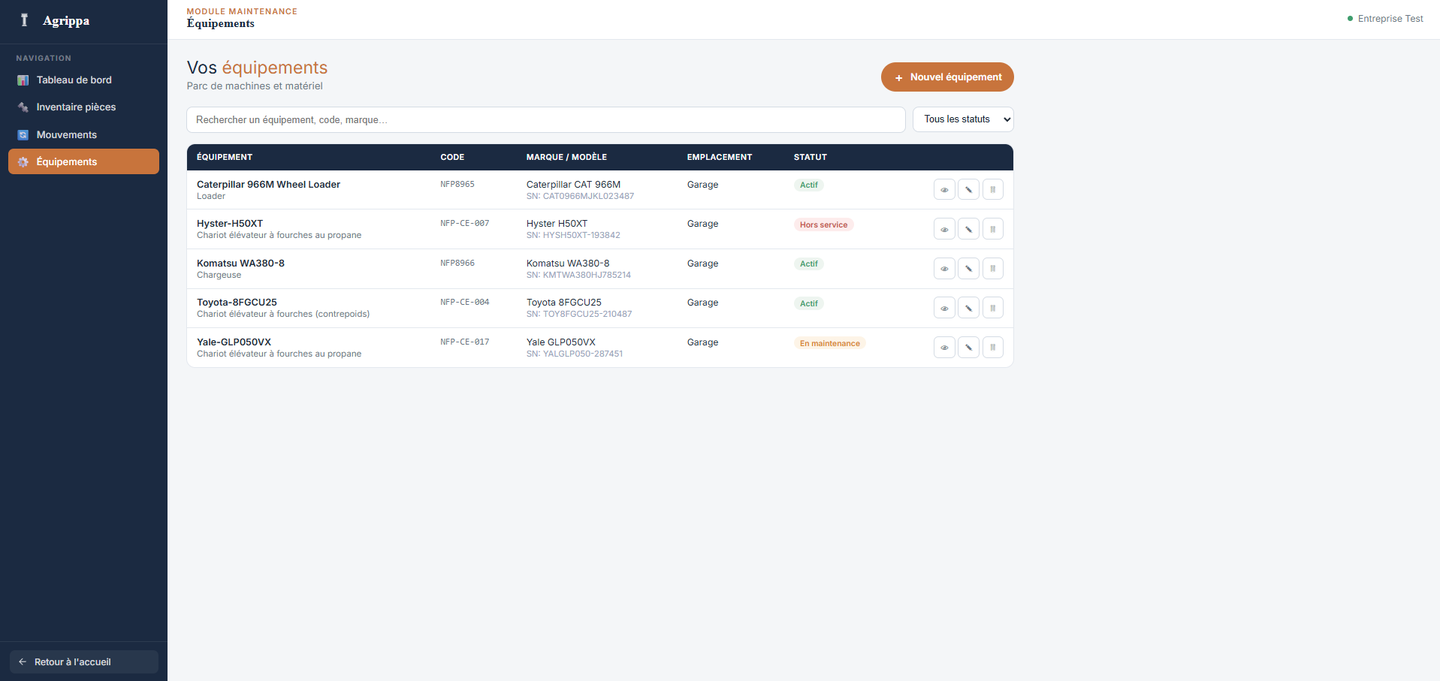The height and width of the screenshot is (681, 1440).
Task: Open the Inventaire pièces section
Action: (x=83, y=107)
